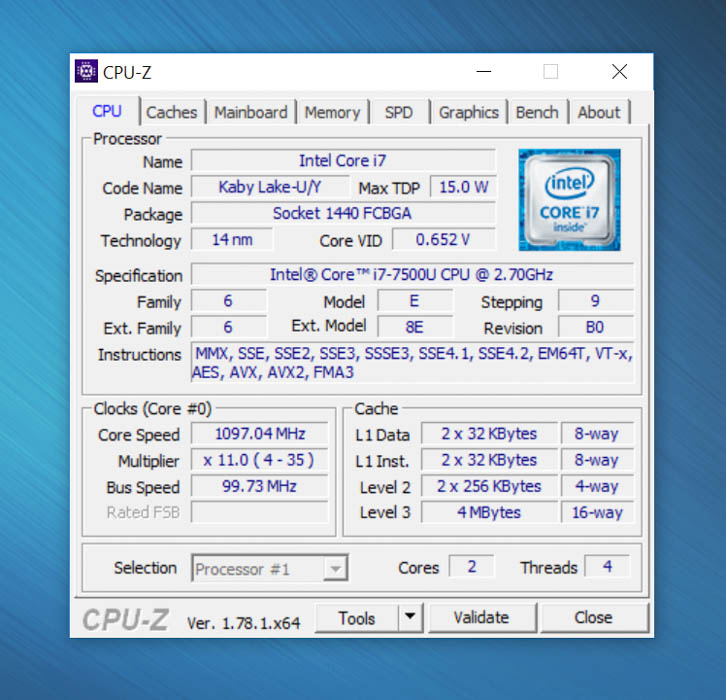Click the Ext. Family value 6
Screen dimensions: 726x700
point(229,327)
